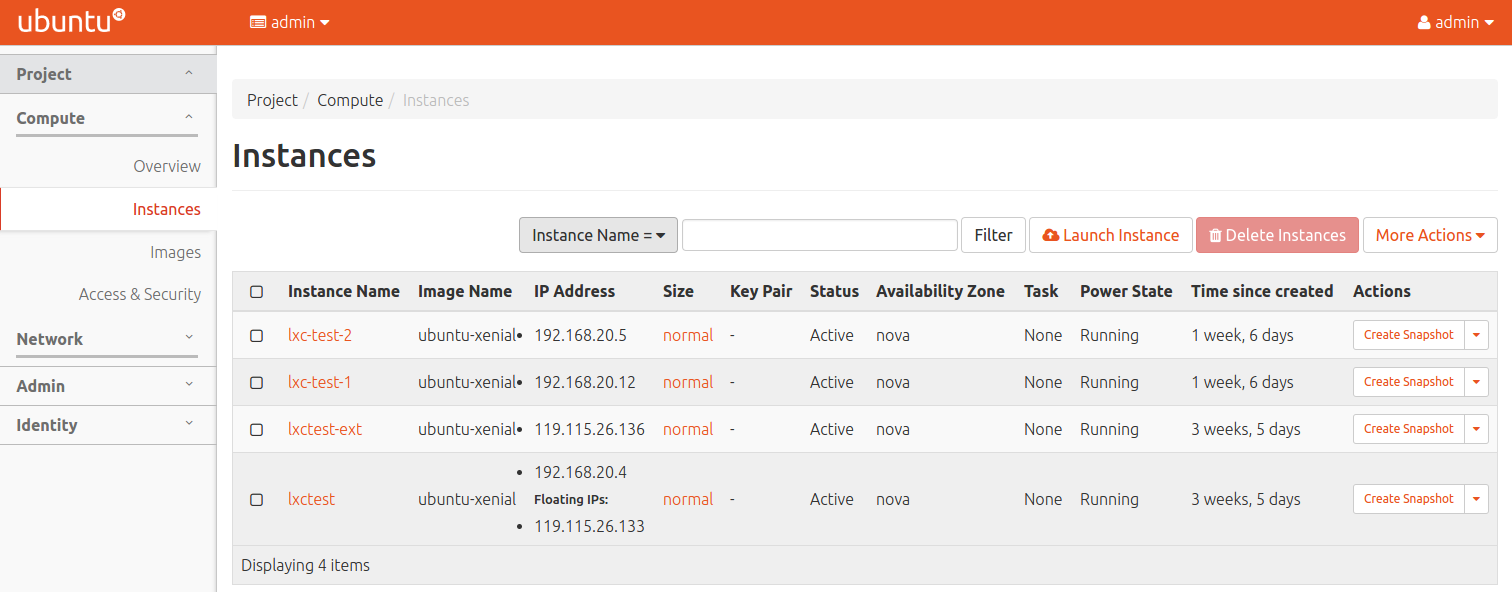Click the Status column header
Image resolution: width=1512 pixels, height=592 pixels.
point(834,291)
